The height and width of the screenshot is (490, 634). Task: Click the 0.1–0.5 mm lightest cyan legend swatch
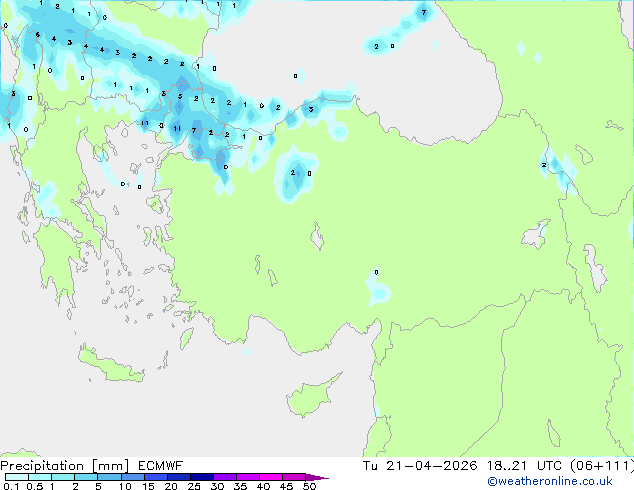coord(17,477)
